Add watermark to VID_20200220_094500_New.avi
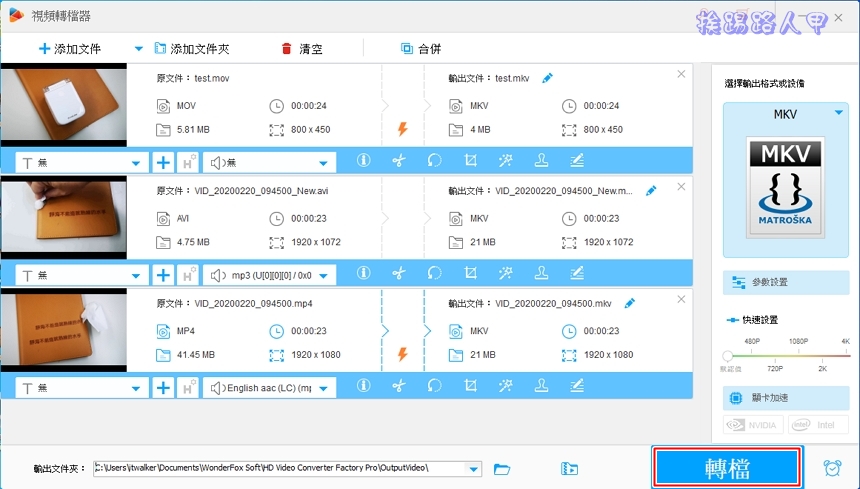860x489 pixels. click(541, 273)
